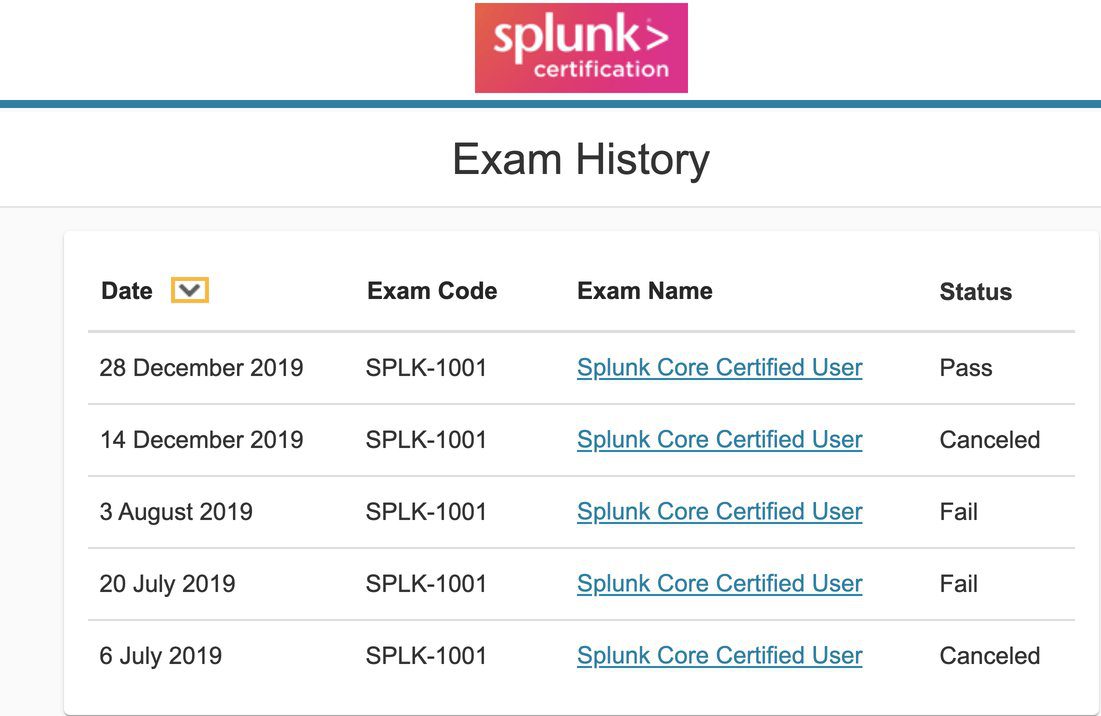Viewport: 1101px width, 716px height.
Task: Open Splunk Core Certified User for 14 December 2019
Action: 720,440
